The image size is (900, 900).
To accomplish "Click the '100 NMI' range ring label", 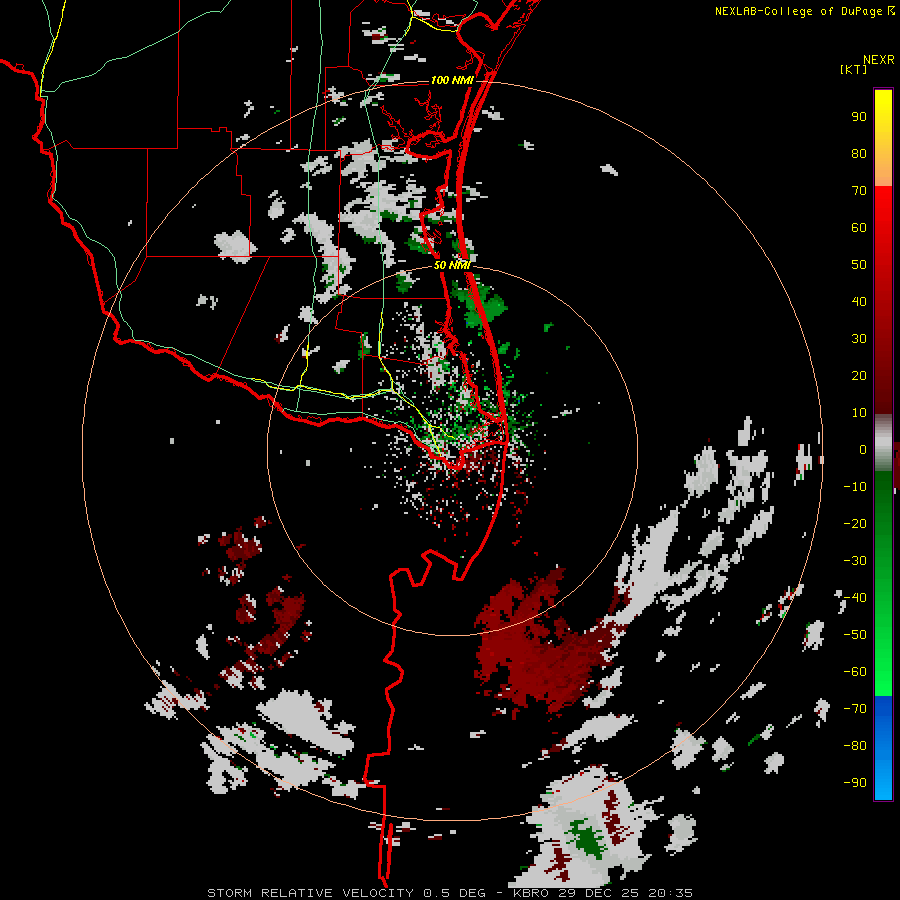I will pyautogui.click(x=452, y=80).
